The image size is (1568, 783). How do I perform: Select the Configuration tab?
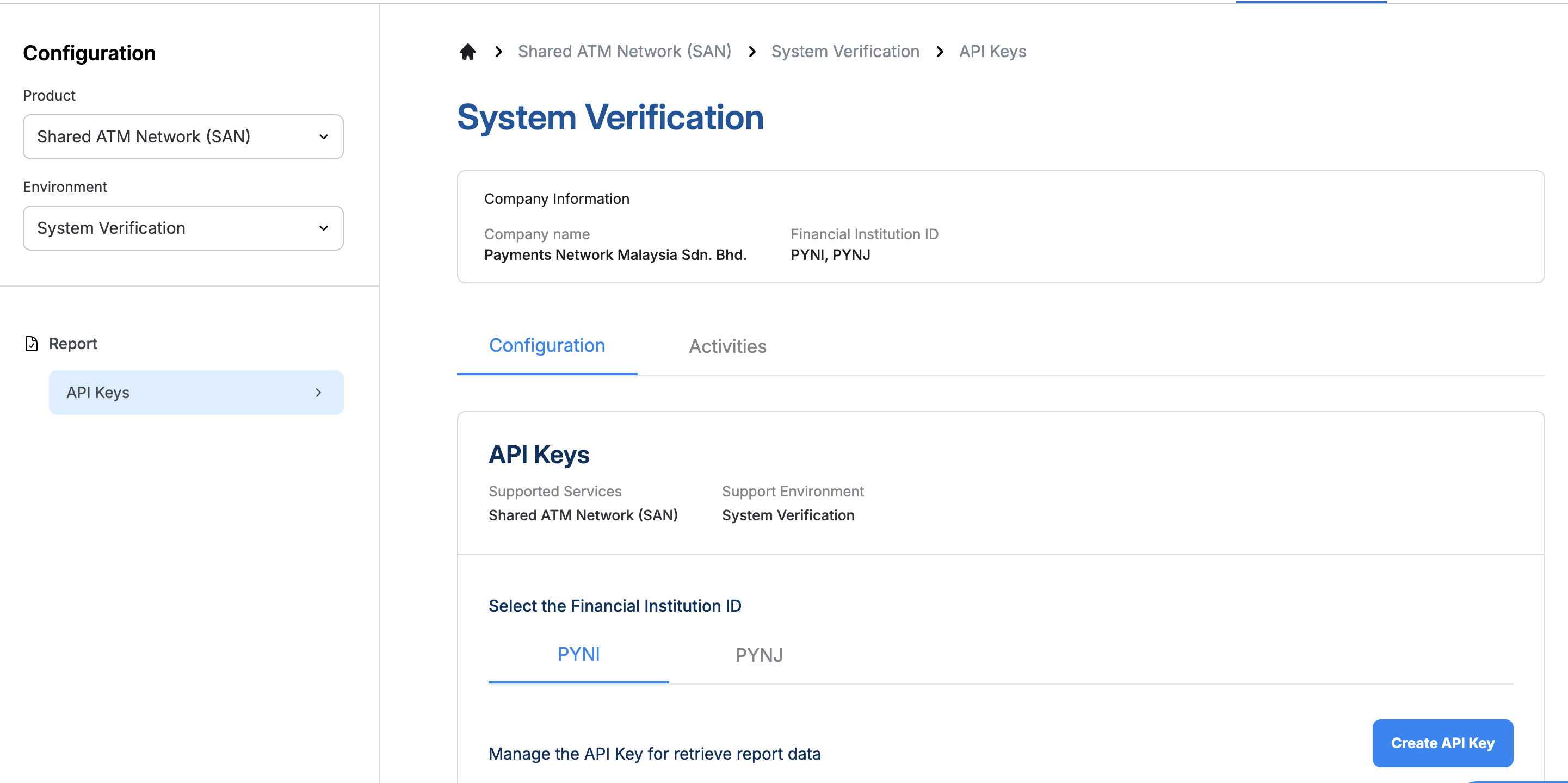coord(547,346)
